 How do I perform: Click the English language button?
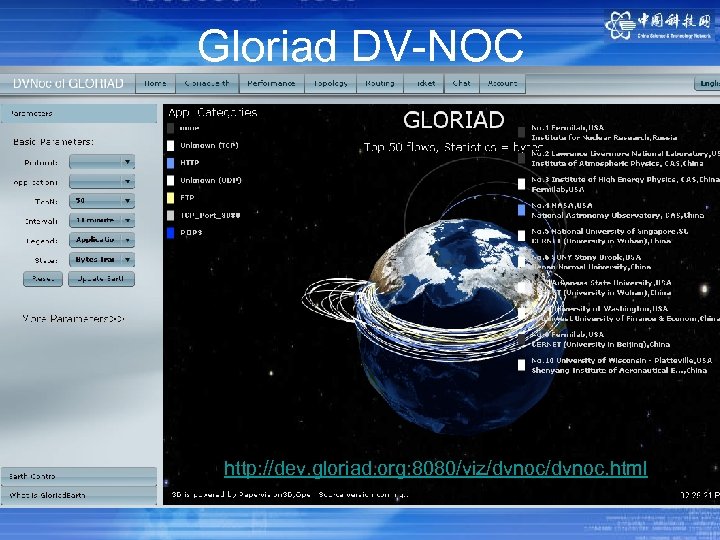(708, 84)
